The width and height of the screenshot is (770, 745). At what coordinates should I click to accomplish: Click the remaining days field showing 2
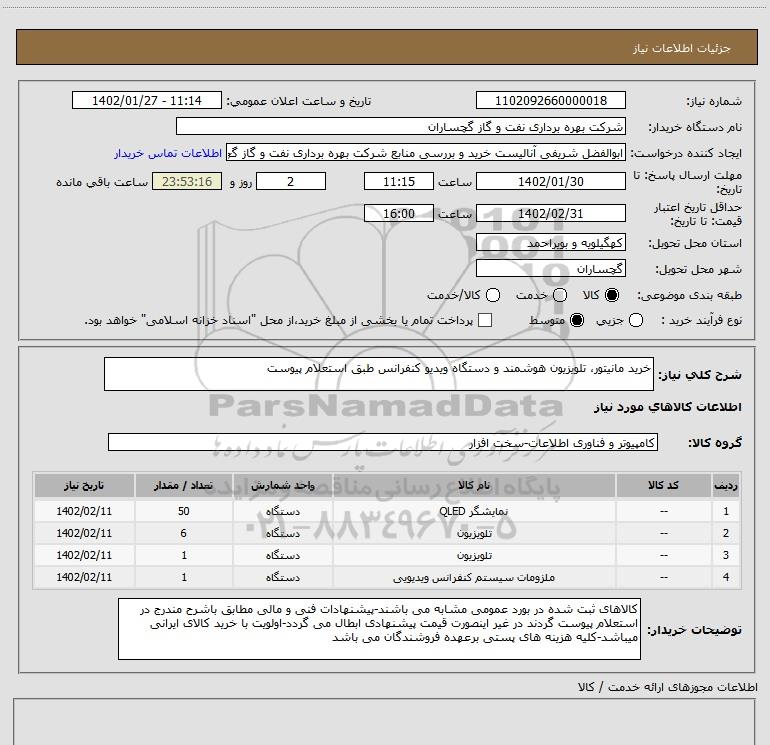291,181
